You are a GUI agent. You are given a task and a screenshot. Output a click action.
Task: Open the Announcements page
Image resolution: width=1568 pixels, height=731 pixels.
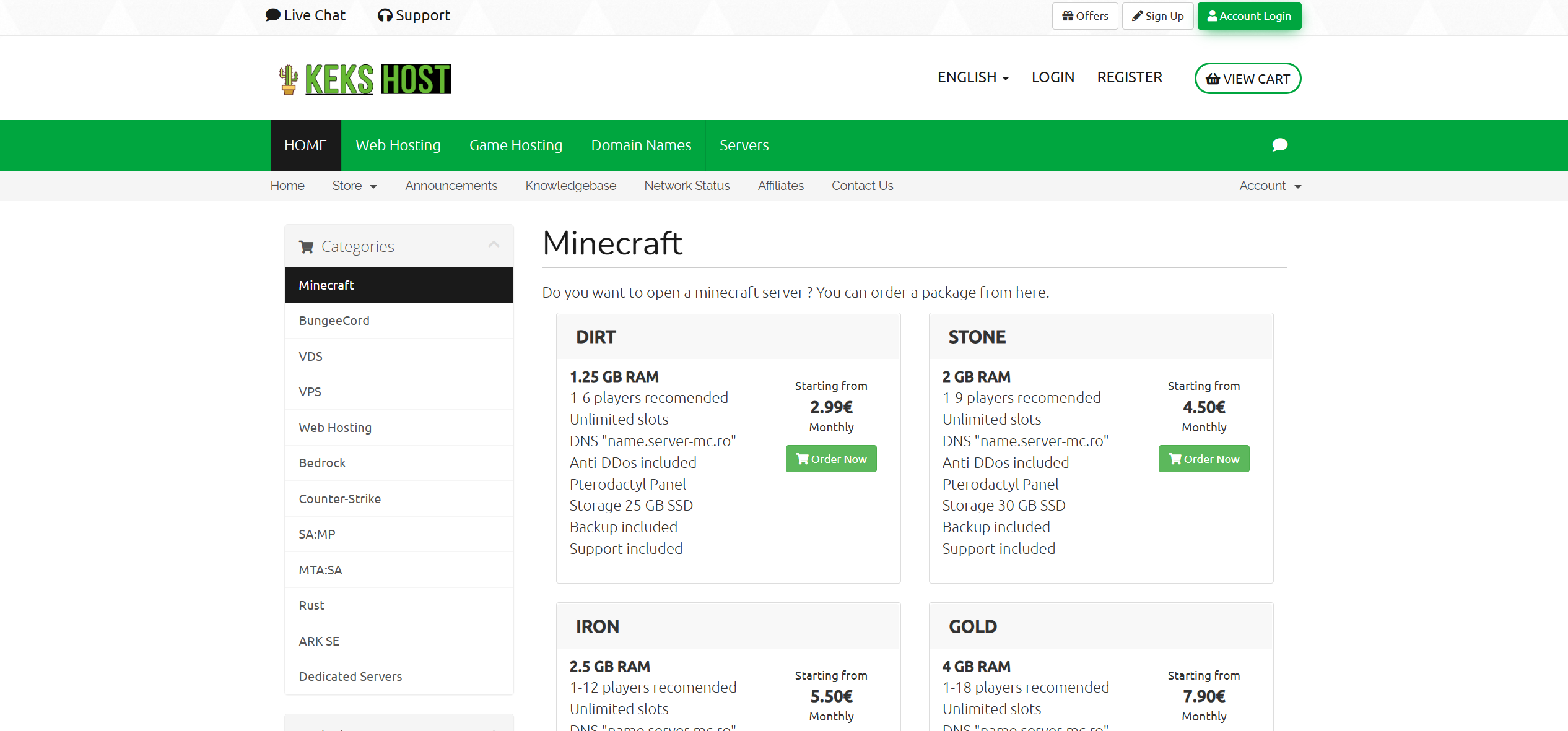[x=451, y=186]
